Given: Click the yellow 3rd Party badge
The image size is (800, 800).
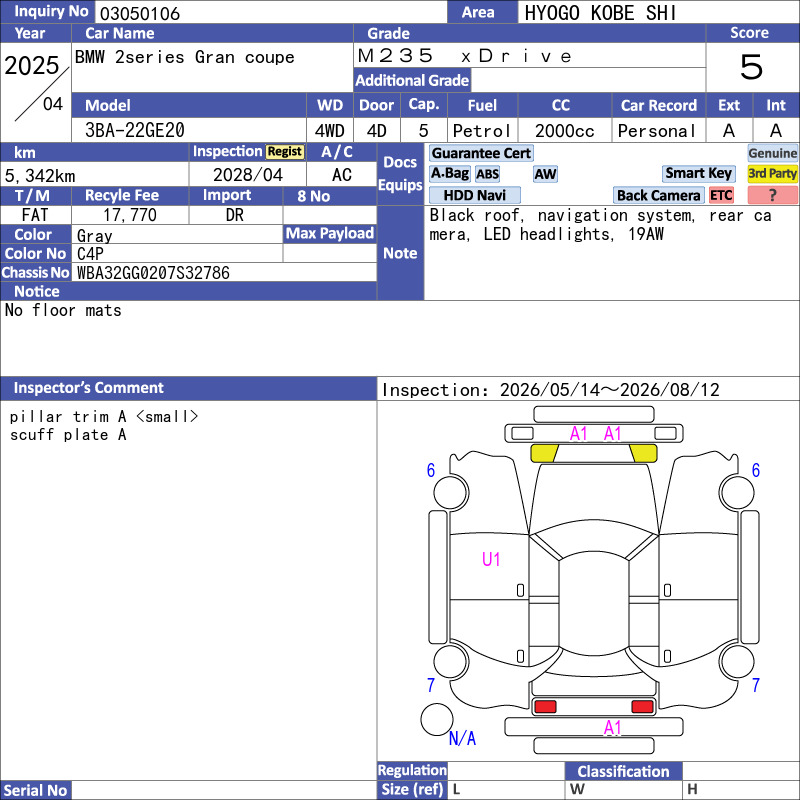Looking at the screenshot, I should coord(772,173).
